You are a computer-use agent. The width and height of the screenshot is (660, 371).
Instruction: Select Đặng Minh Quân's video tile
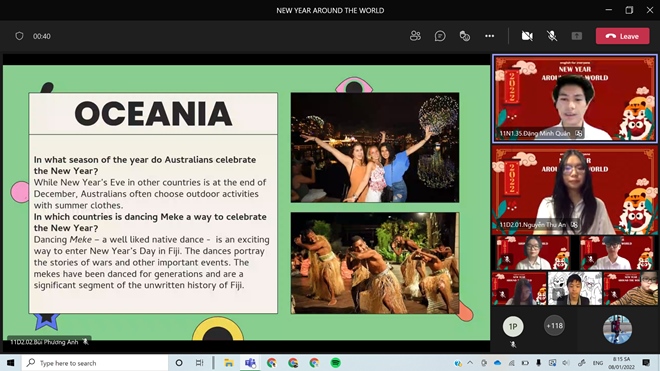[575, 99]
